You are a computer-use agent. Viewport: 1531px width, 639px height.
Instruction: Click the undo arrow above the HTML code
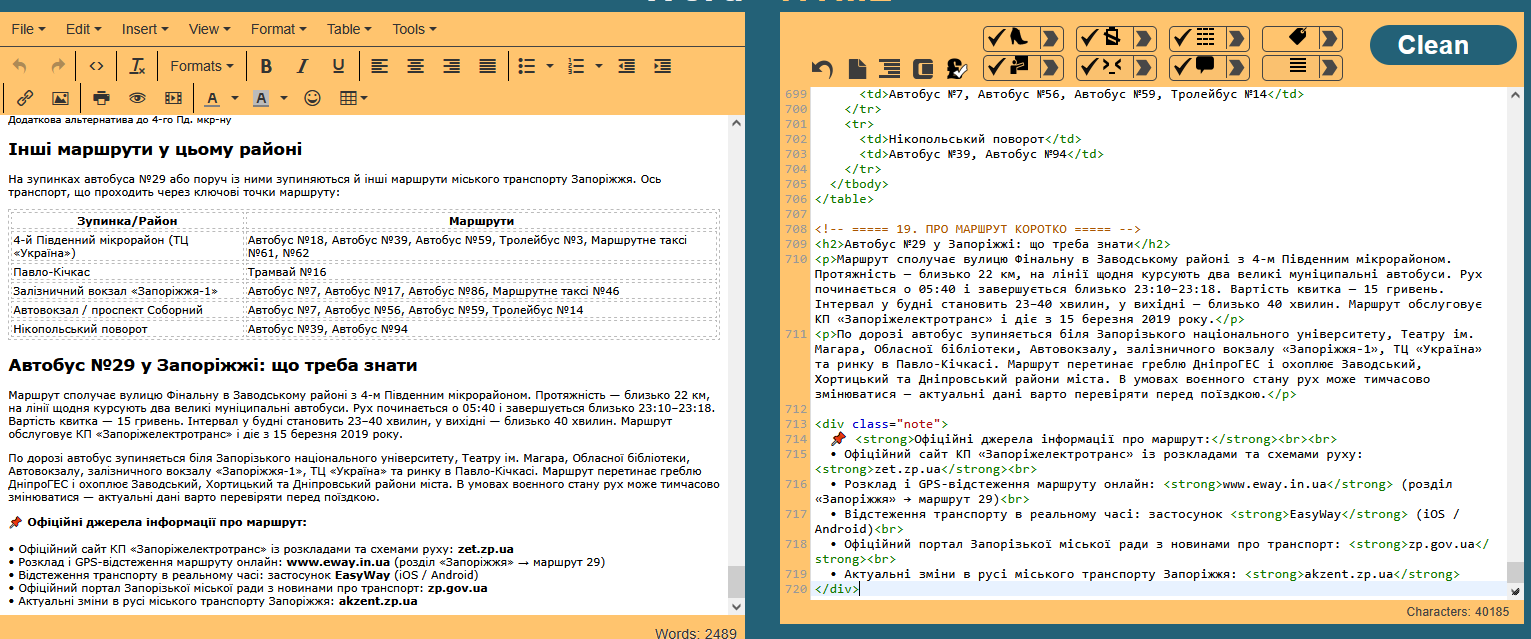click(822, 68)
